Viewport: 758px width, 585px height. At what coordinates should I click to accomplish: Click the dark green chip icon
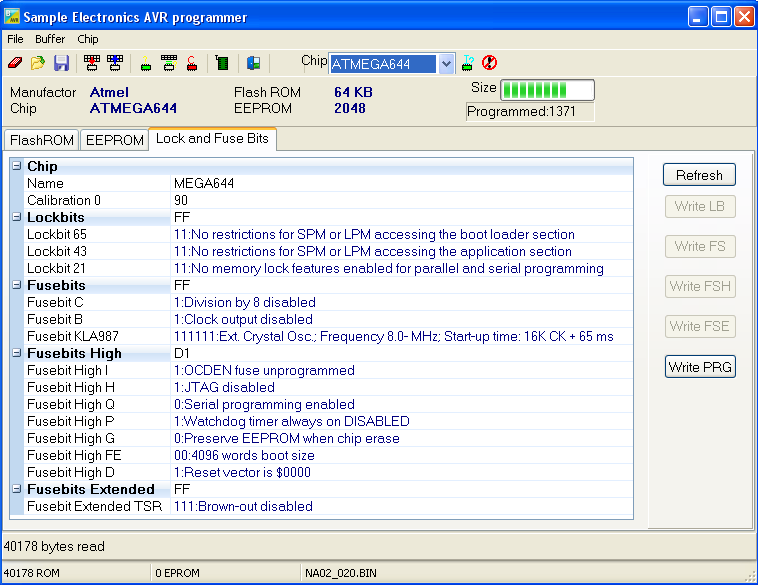(221, 63)
